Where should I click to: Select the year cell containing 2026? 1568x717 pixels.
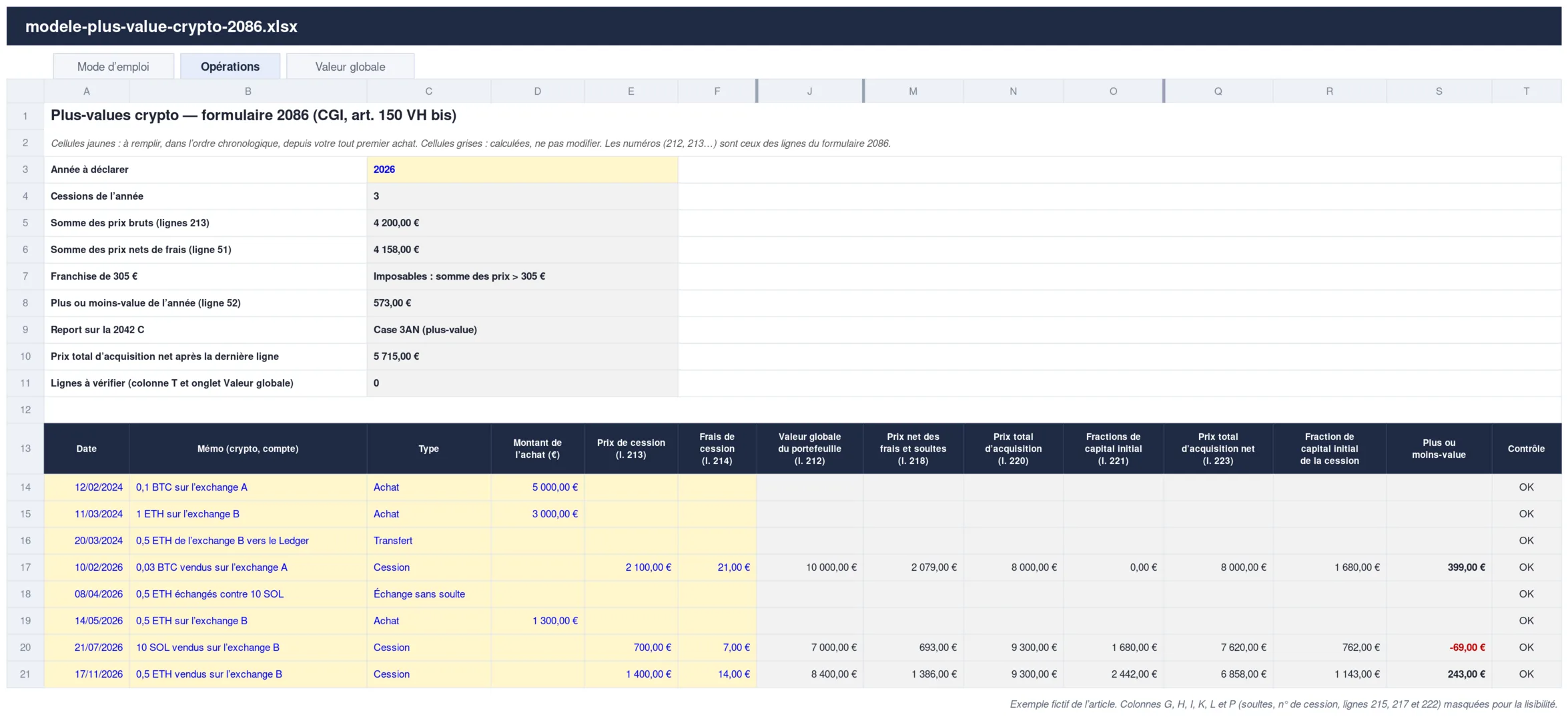coord(522,170)
